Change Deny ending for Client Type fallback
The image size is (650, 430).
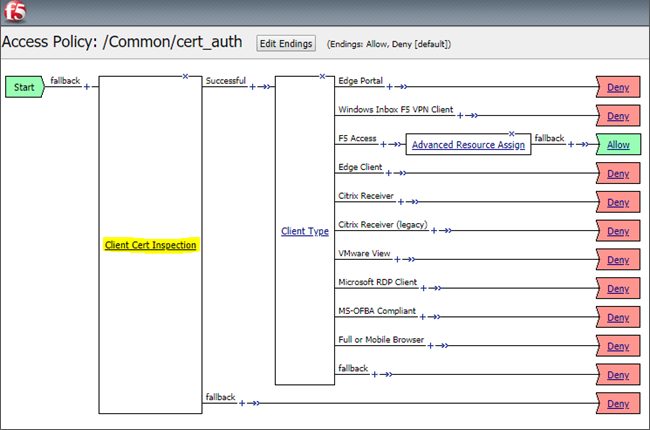coord(618,375)
